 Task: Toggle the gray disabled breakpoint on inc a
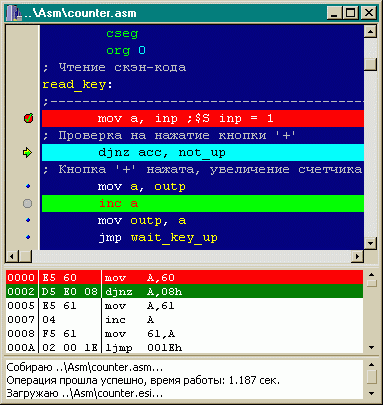[27, 203]
